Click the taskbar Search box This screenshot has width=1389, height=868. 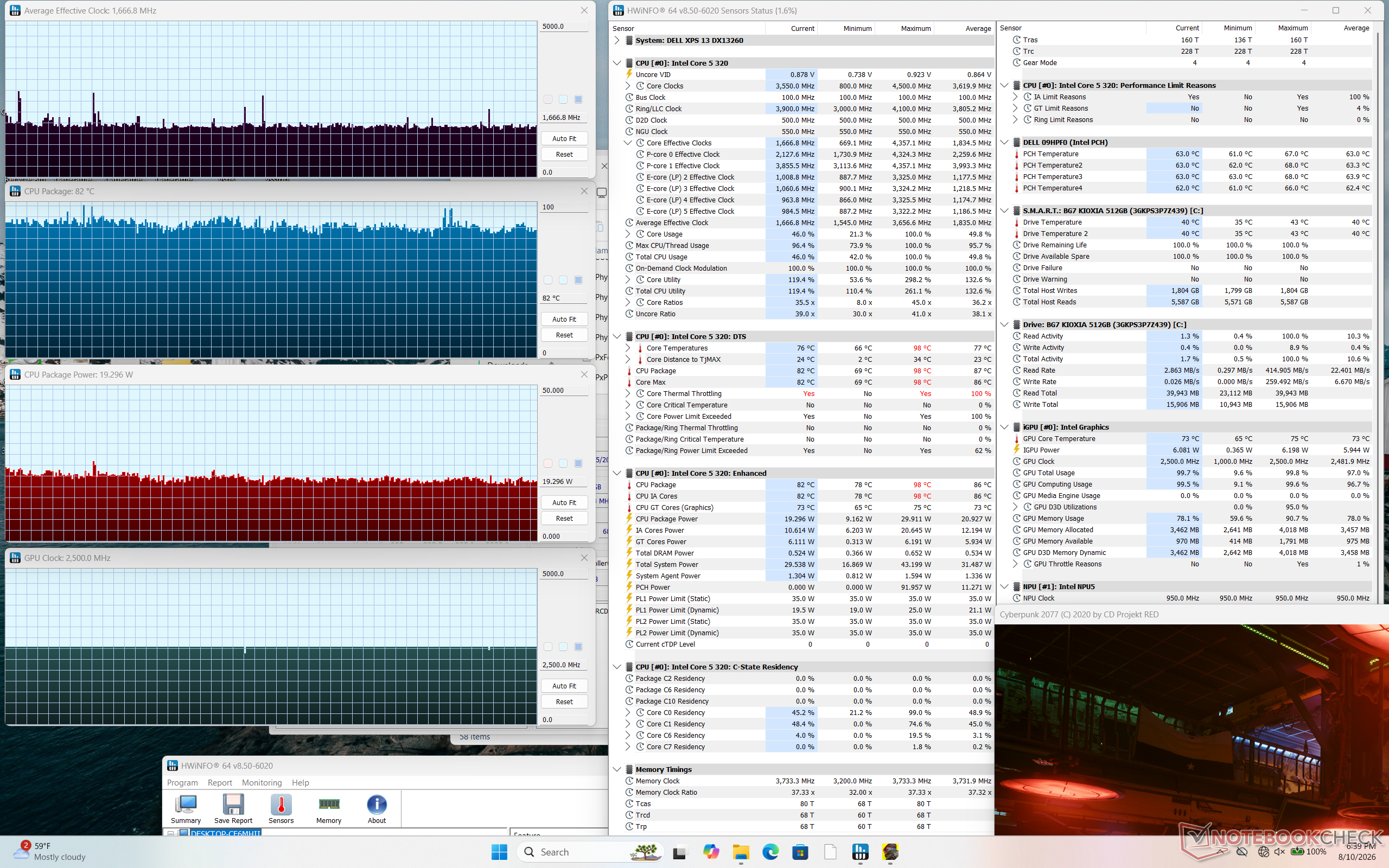point(591,852)
